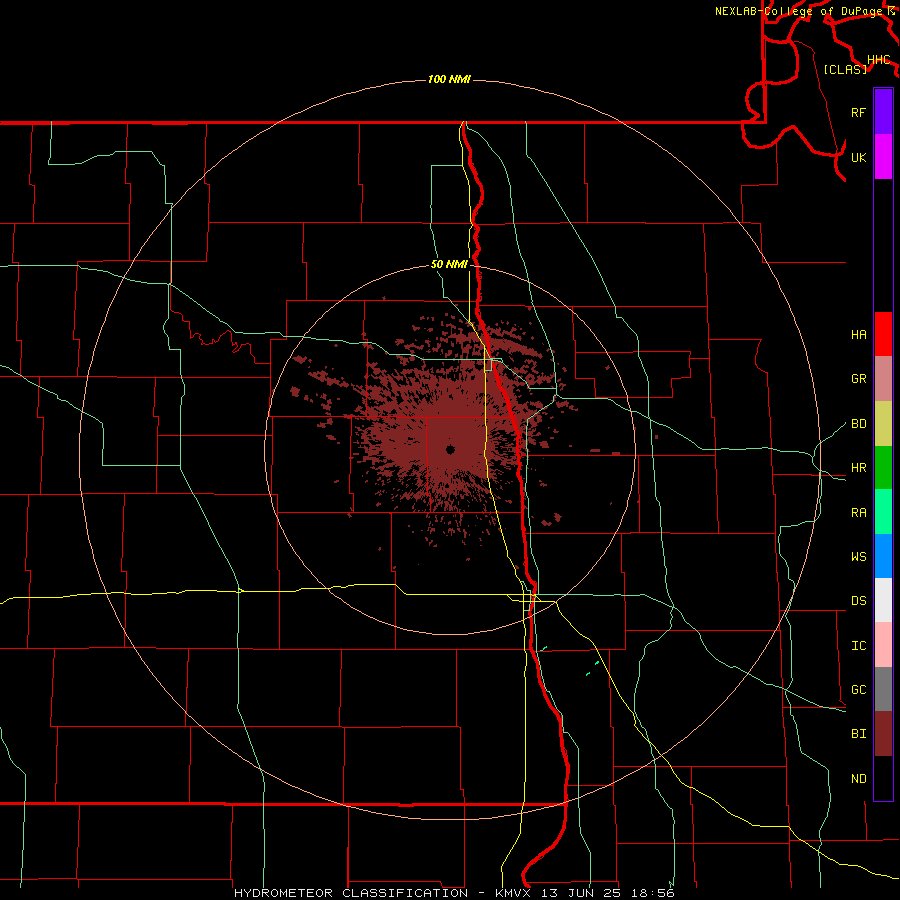This screenshot has height=900, width=900.
Task: Select the GC gray legend swatch
Action: 883,689
